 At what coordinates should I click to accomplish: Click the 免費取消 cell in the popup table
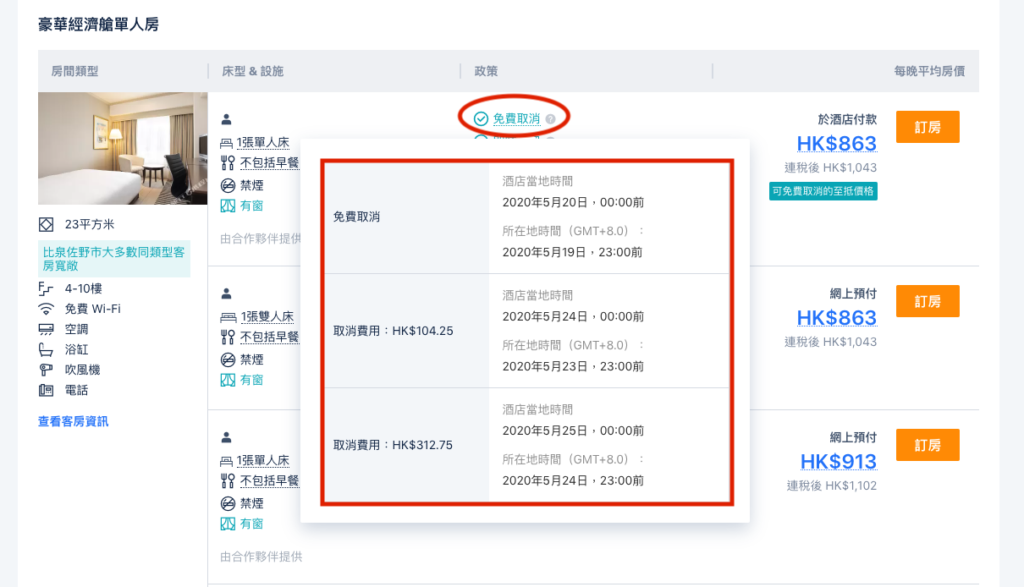[x=407, y=217]
